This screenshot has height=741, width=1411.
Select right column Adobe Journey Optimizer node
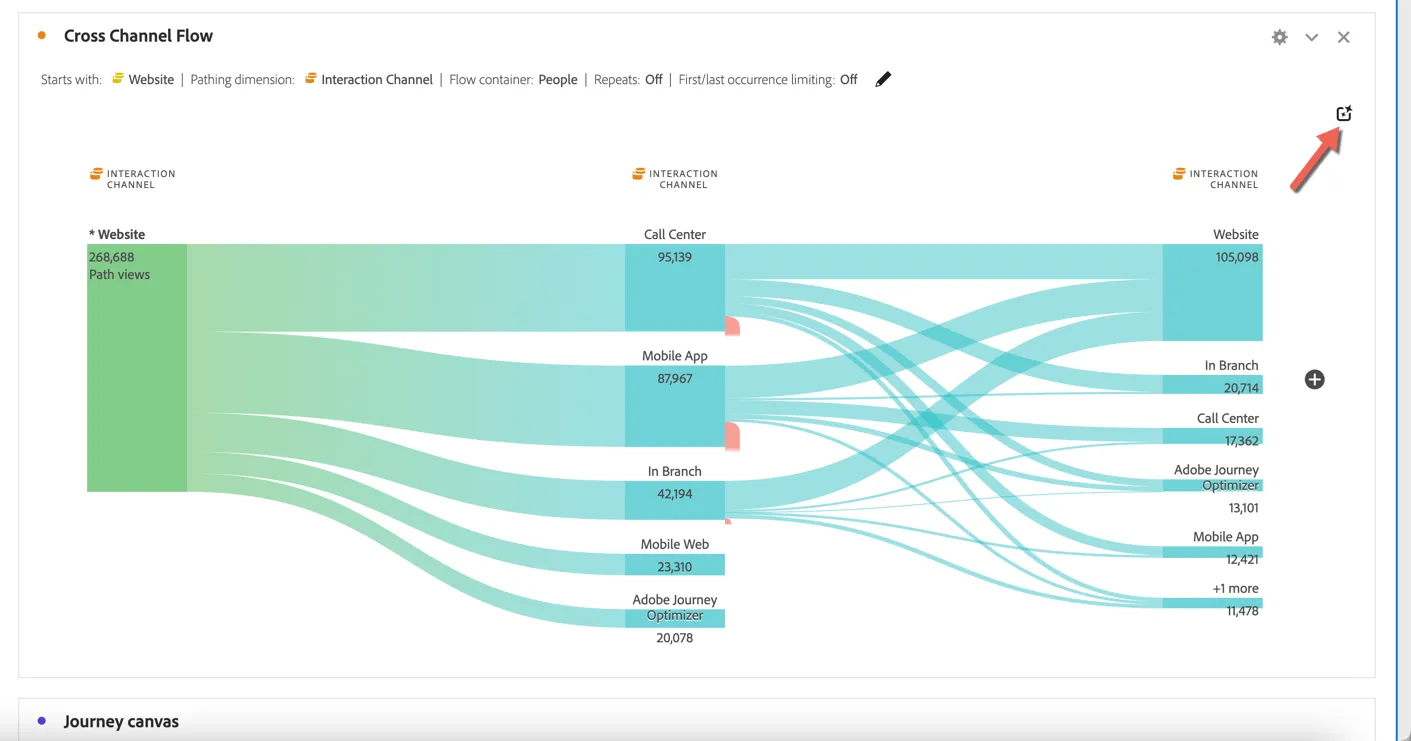[x=1212, y=485]
